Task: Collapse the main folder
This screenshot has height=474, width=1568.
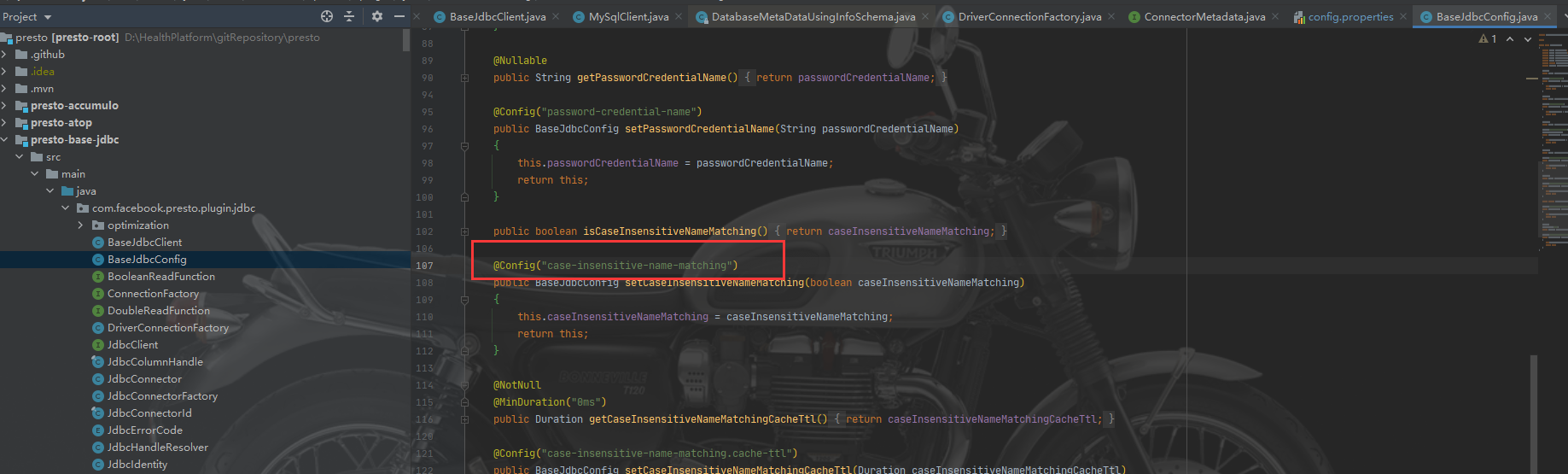Action: point(35,174)
